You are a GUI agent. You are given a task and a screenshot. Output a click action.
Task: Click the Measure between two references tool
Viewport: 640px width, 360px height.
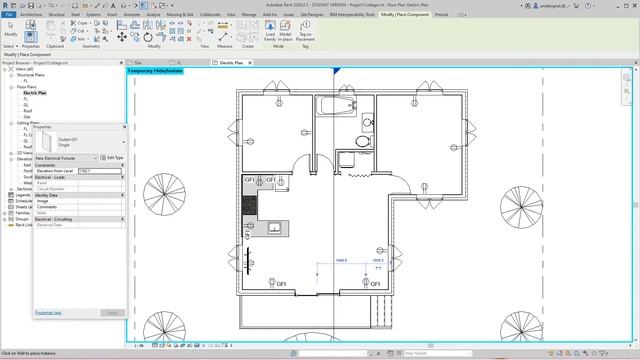[x=223, y=25]
